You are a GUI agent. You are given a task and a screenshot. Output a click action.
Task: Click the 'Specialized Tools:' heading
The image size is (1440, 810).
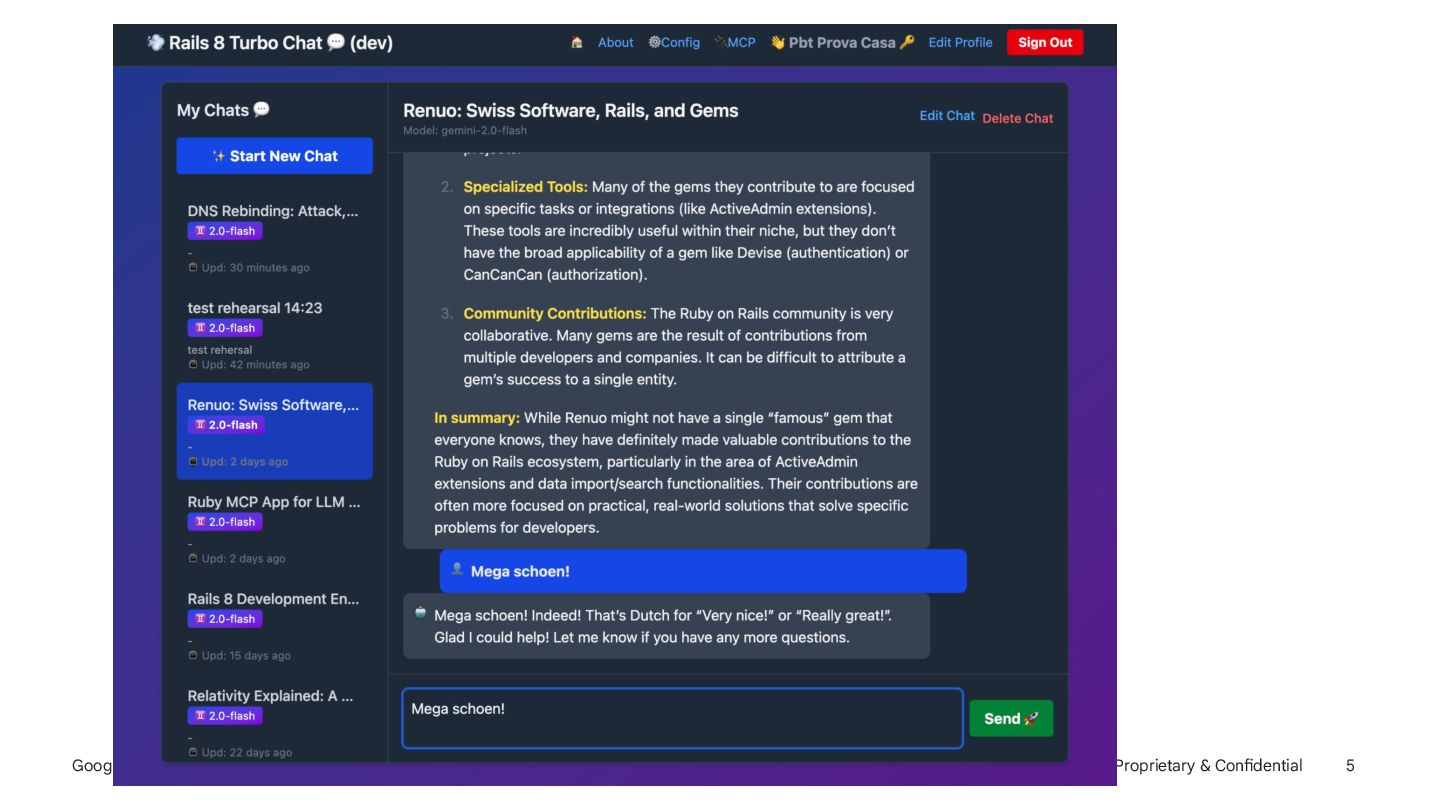pyautogui.click(x=526, y=187)
